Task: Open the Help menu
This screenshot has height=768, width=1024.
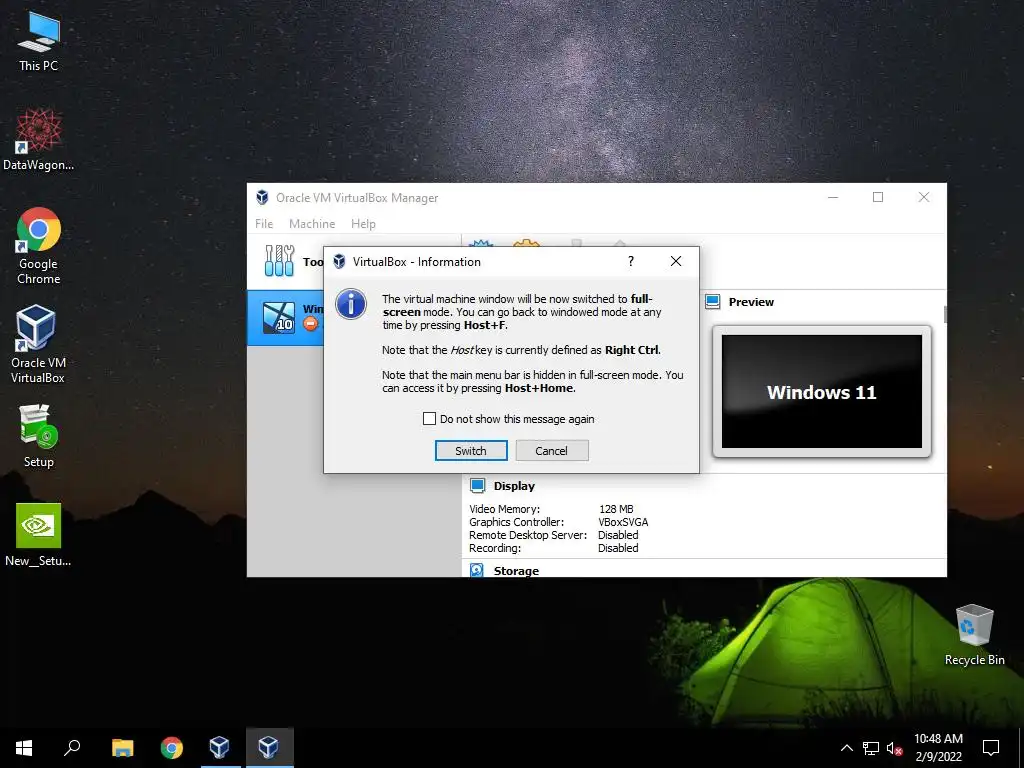Action: click(363, 223)
